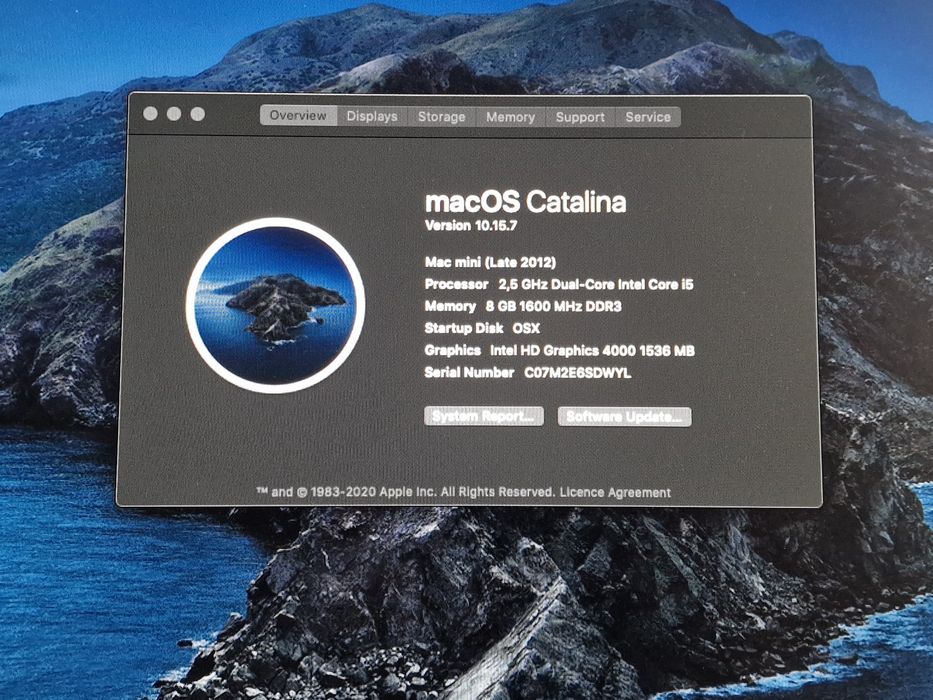Select the Memory tab

coord(511,117)
